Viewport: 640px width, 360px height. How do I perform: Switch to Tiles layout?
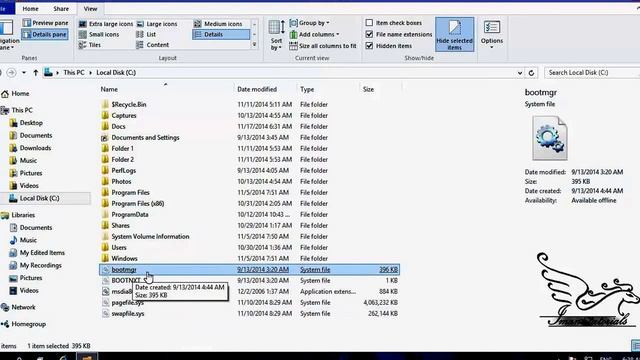[90, 45]
